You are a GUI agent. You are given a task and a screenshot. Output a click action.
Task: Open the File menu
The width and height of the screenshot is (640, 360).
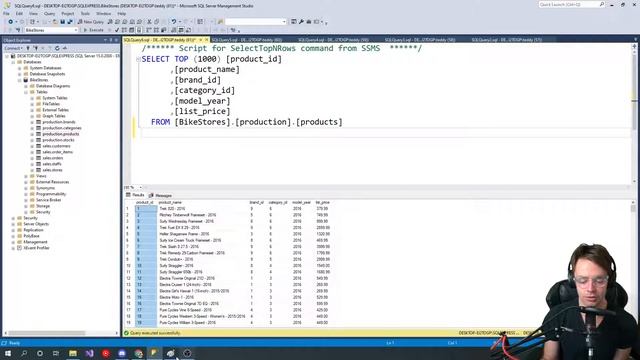[x=7, y=13]
